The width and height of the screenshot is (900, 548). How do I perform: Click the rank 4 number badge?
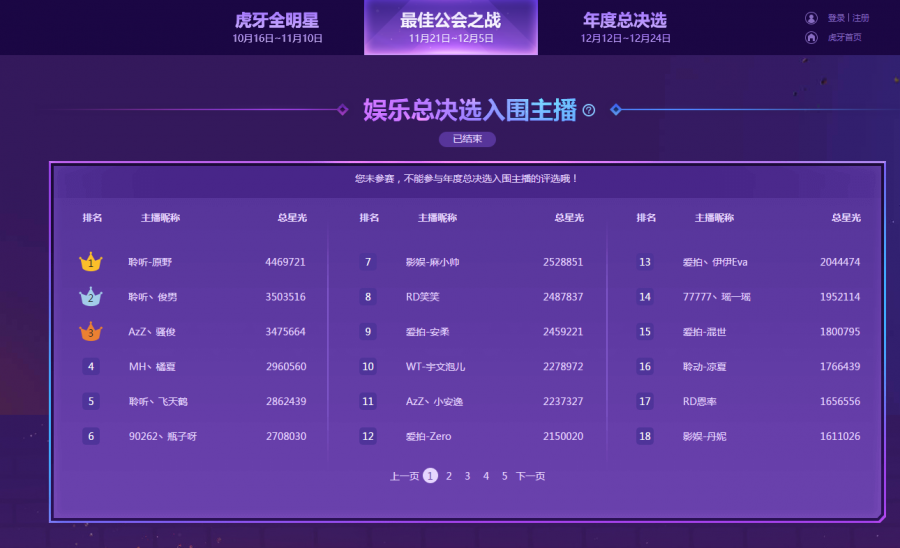91,367
